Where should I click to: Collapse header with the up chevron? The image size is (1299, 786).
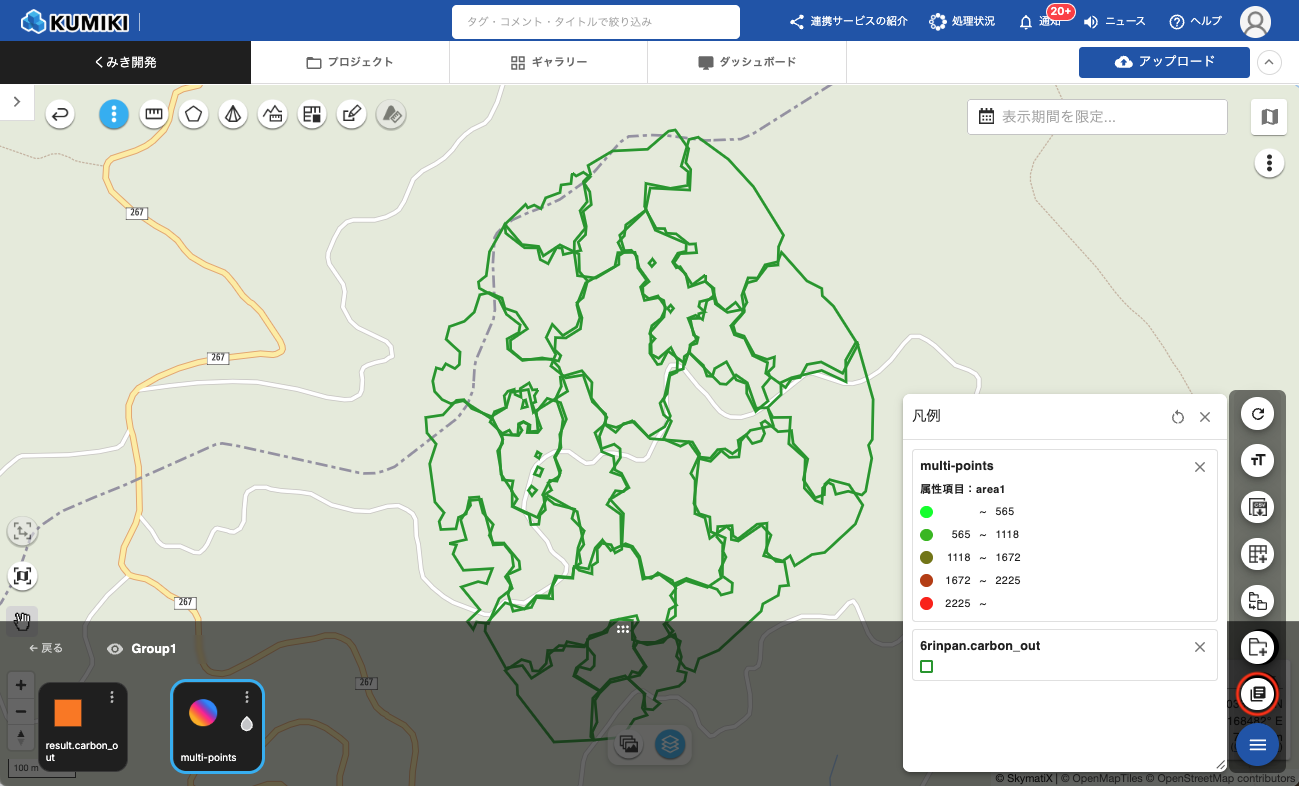[x=1269, y=62]
